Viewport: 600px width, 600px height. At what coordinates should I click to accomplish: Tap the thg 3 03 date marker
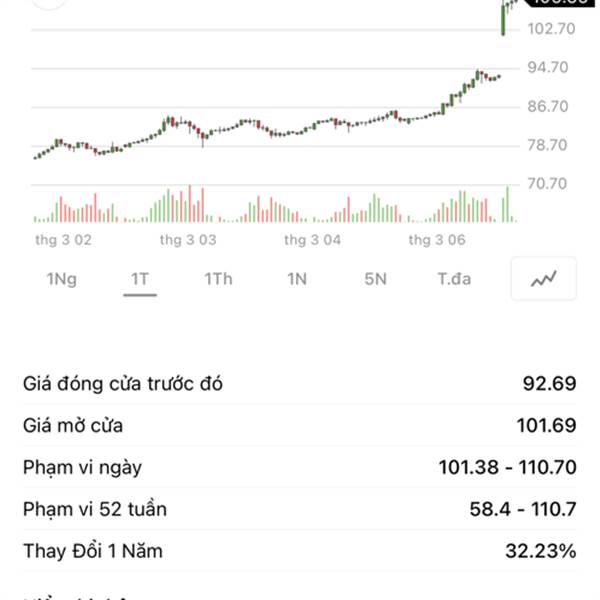click(x=188, y=240)
